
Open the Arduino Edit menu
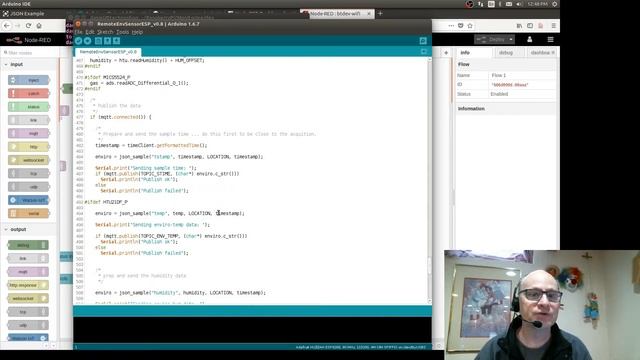(x=90, y=32)
